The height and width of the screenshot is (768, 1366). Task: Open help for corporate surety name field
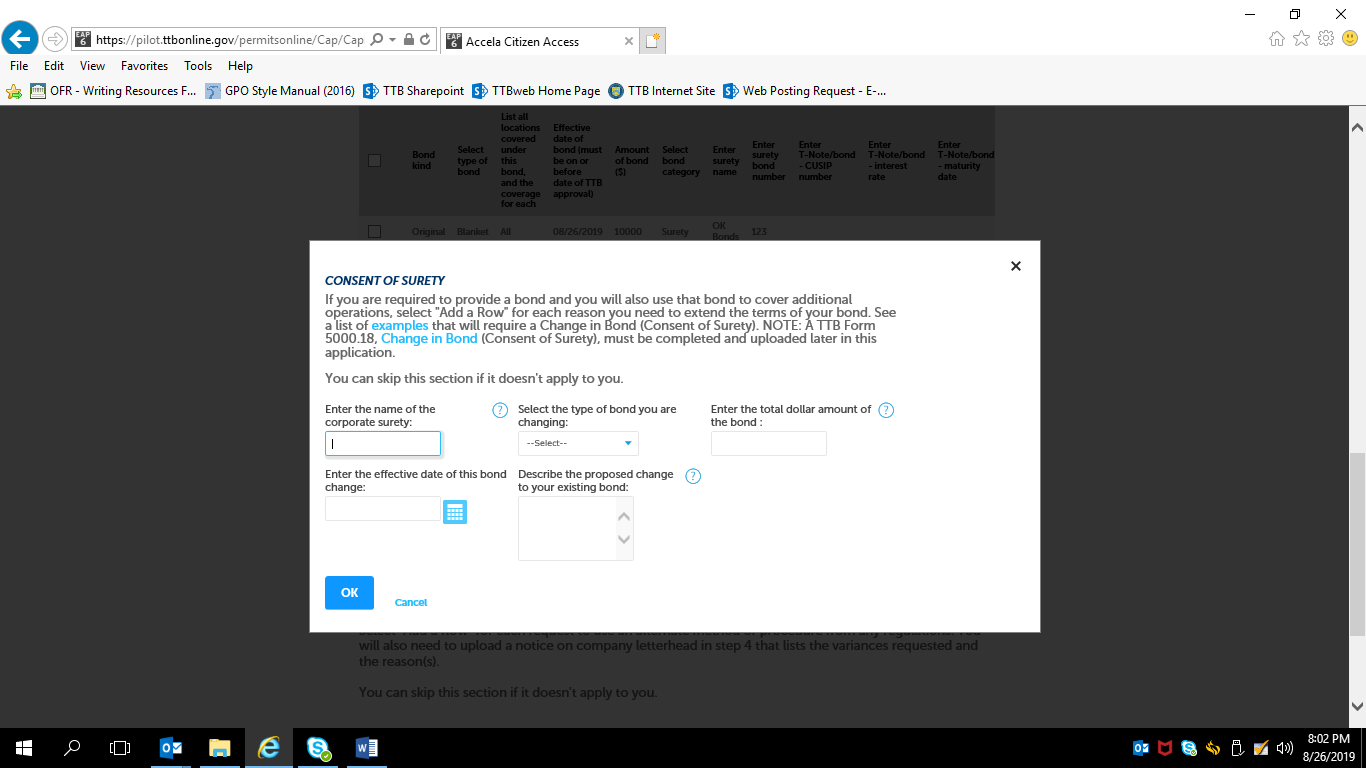(500, 410)
